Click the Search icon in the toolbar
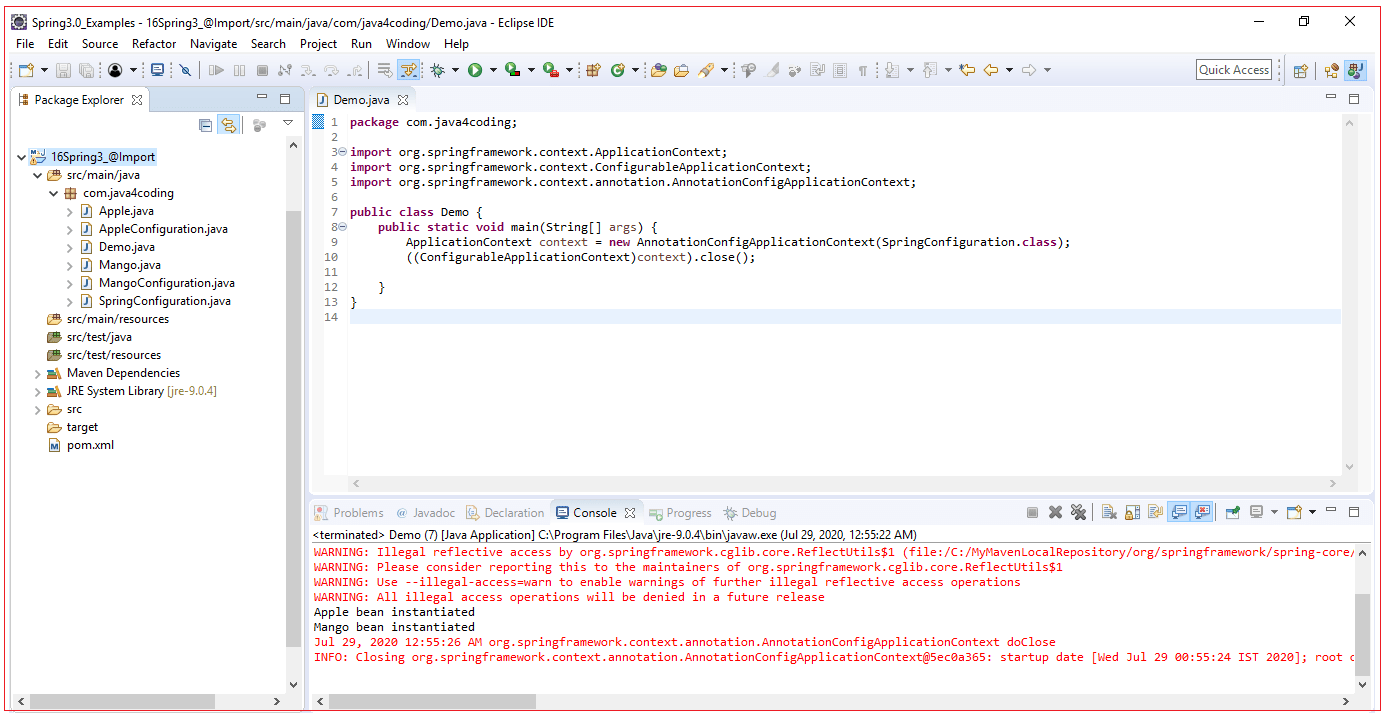Image resolution: width=1385 pixels, height=715 pixels. click(x=705, y=69)
